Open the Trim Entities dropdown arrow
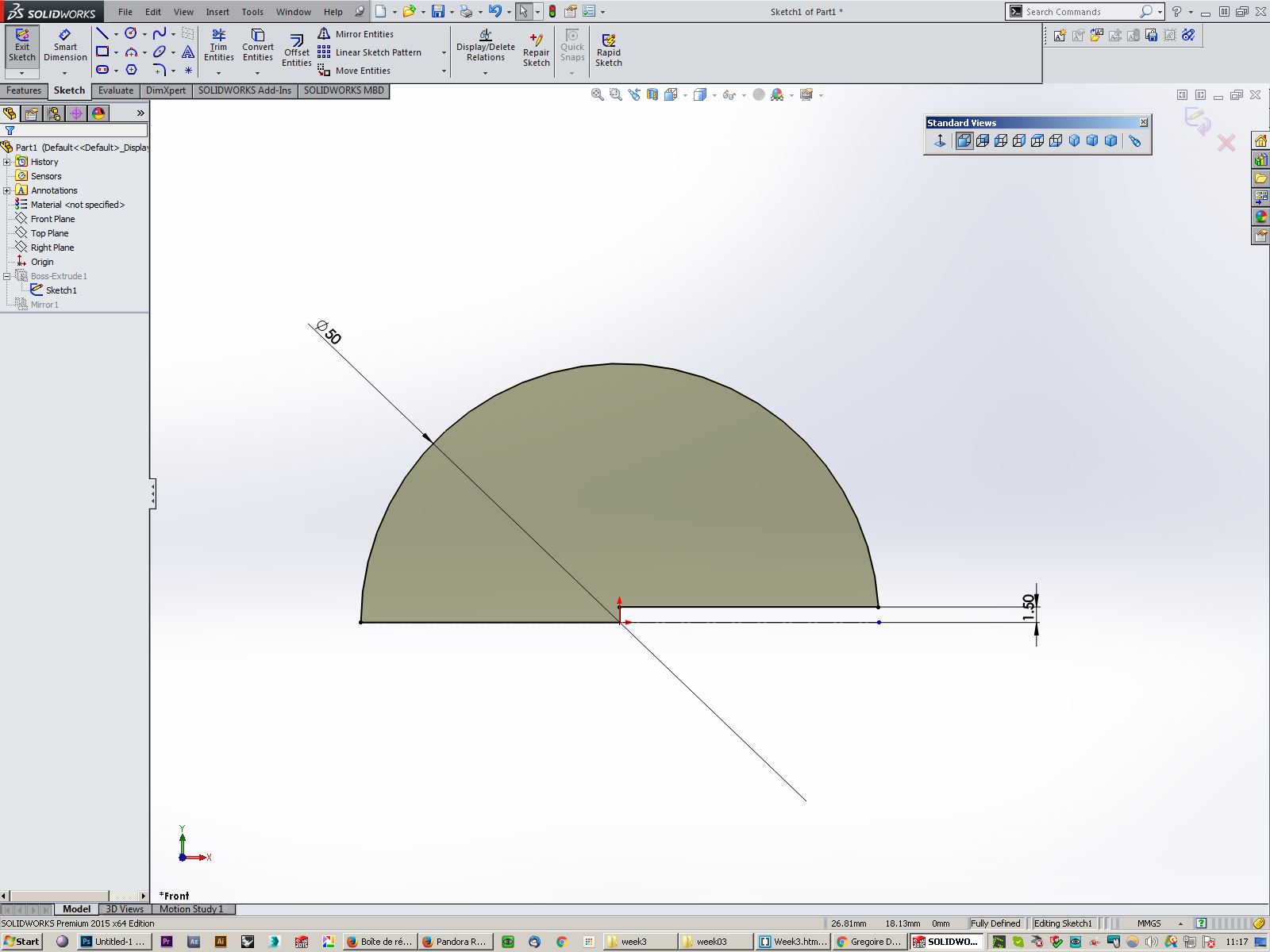Viewport: 1270px width, 952px height. (218, 73)
